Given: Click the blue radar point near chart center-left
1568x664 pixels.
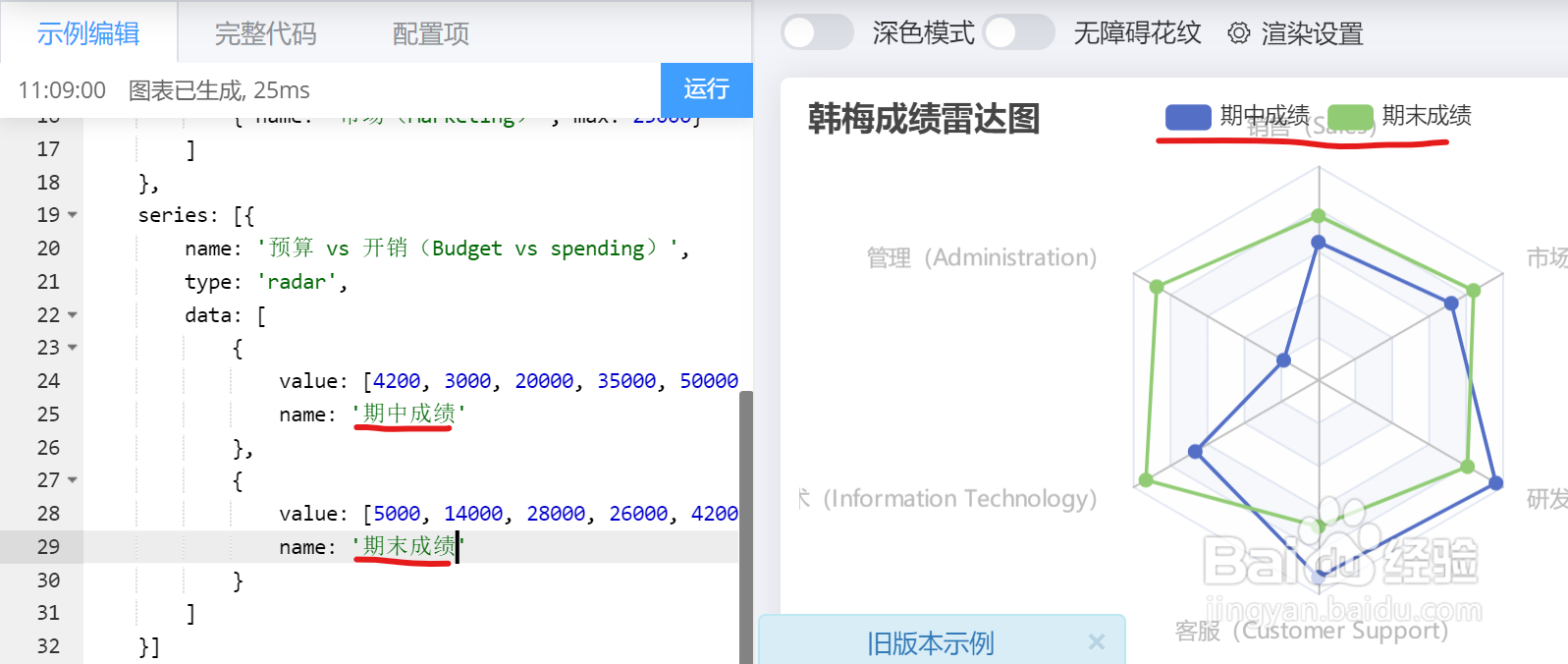Looking at the screenshot, I should (x=1283, y=360).
